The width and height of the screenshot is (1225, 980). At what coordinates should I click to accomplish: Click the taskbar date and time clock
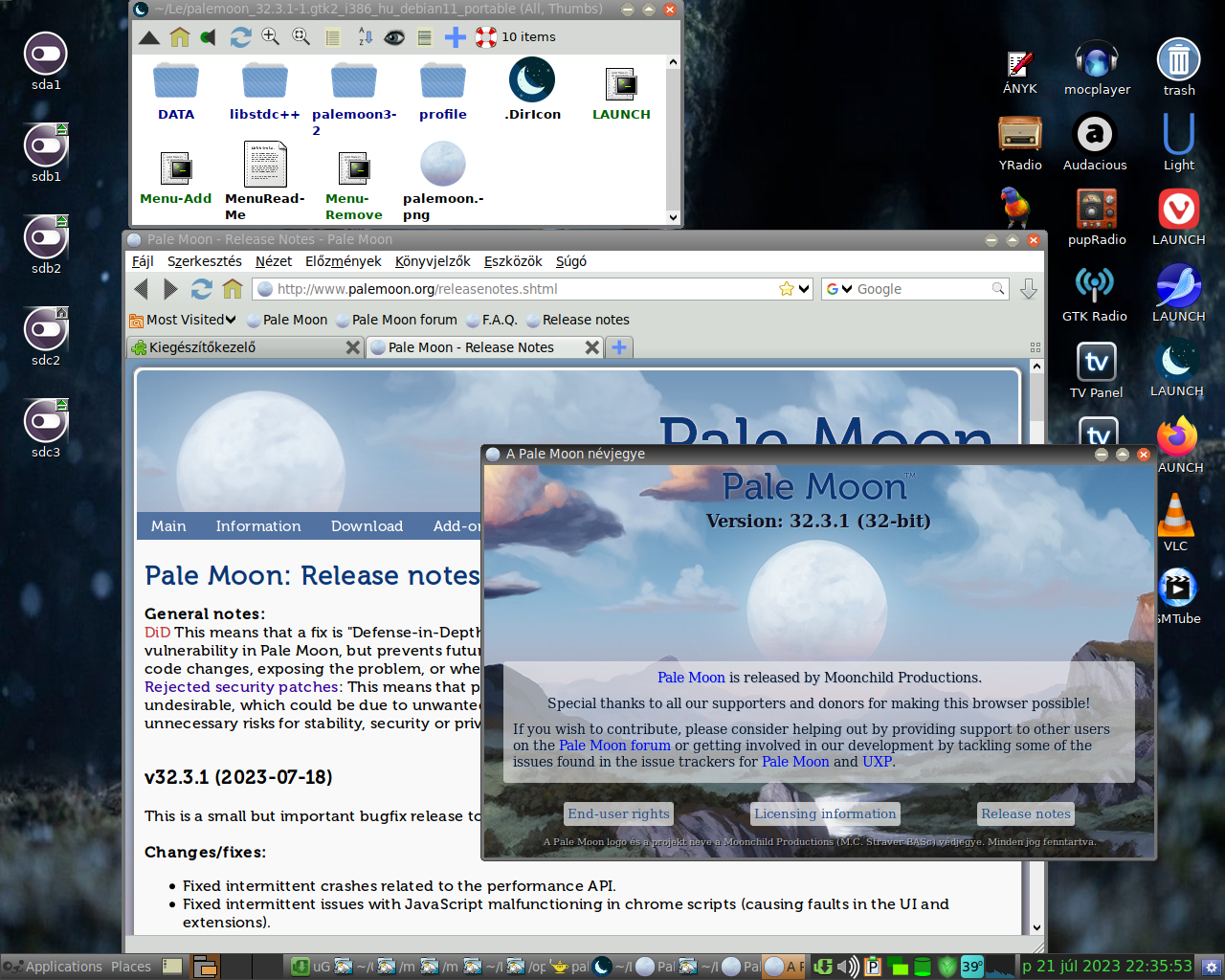(x=1107, y=967)
